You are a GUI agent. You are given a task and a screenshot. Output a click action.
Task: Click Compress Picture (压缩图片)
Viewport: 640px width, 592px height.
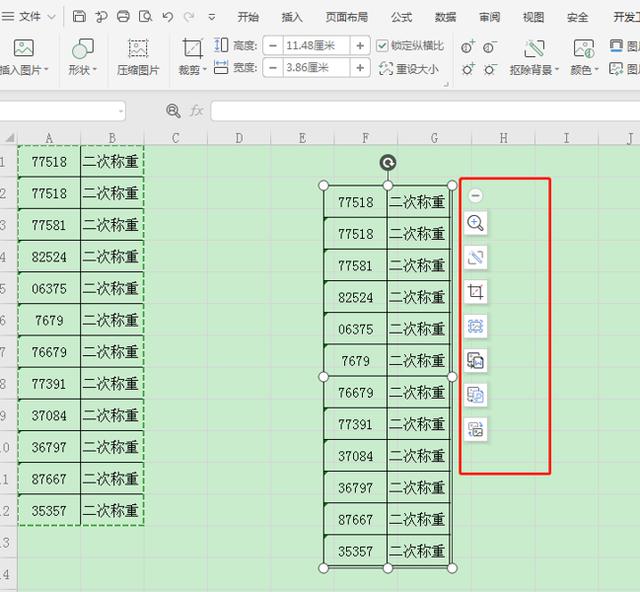click(138, 57)
